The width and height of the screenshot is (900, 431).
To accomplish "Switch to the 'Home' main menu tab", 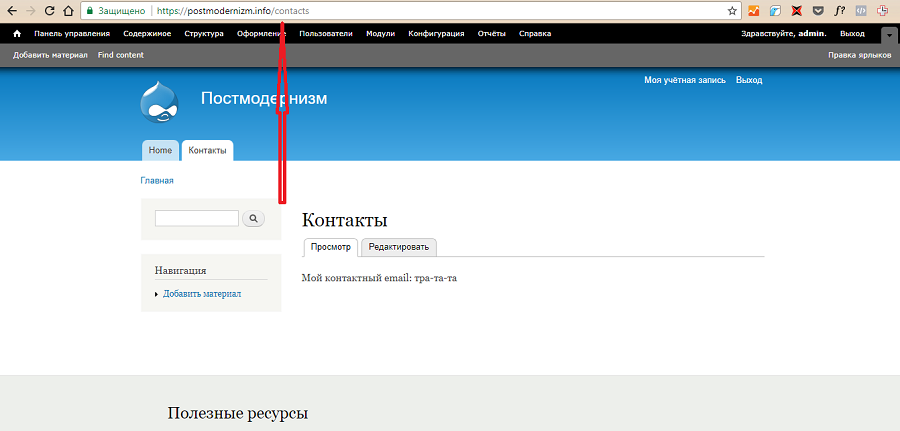I will tap(160, 150).
